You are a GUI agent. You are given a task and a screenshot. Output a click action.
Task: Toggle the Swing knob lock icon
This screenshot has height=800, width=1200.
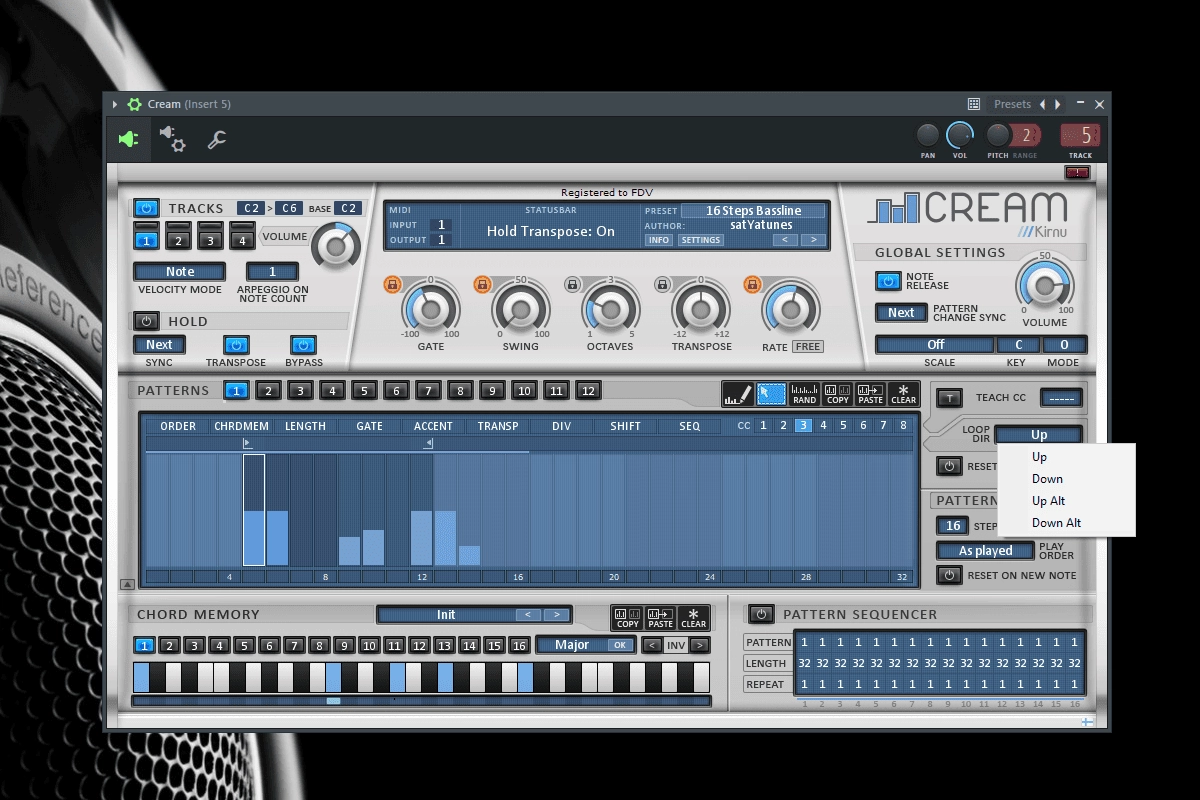482,285
